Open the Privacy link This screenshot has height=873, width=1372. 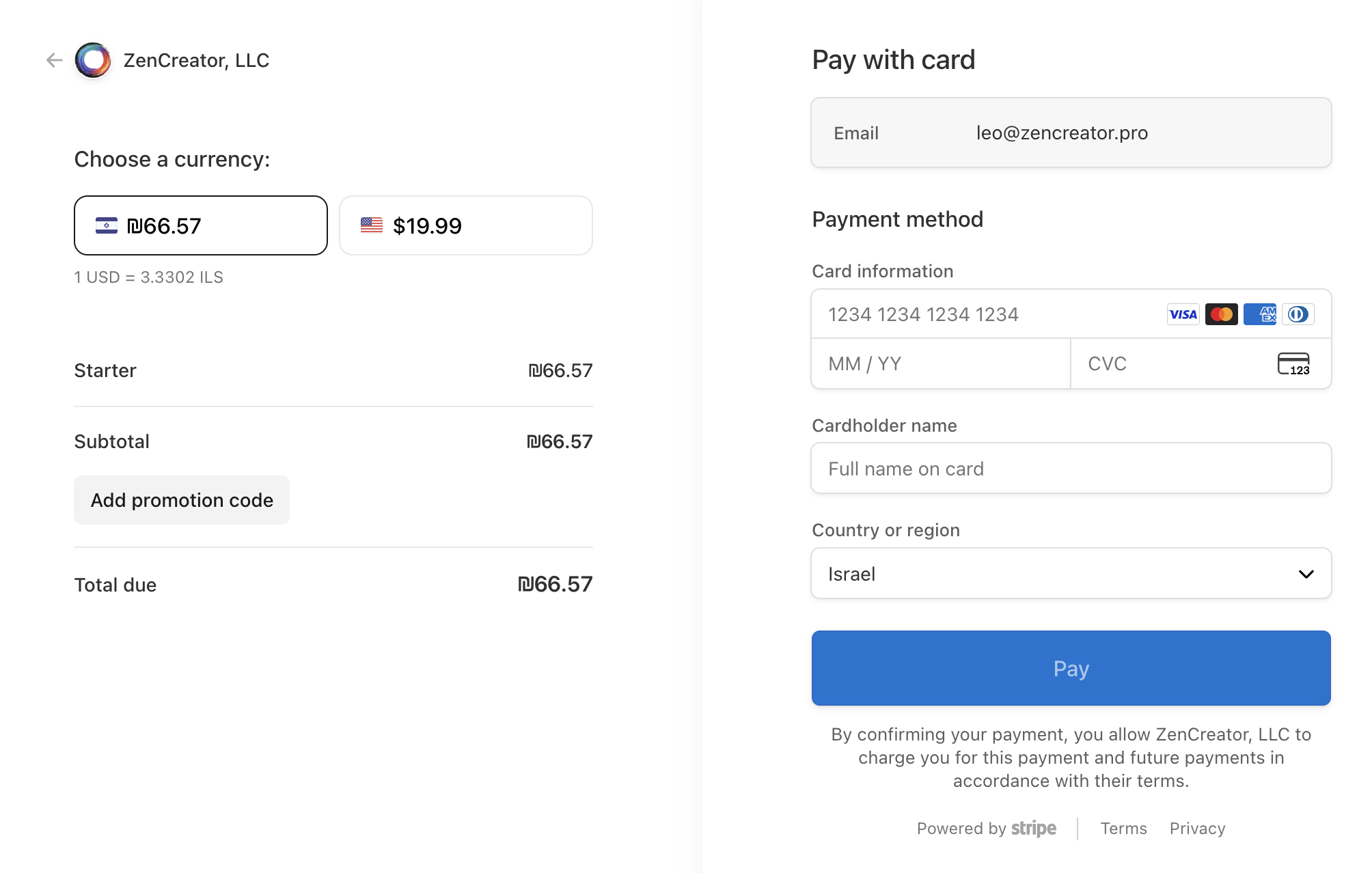click(x=1197, y=828)
